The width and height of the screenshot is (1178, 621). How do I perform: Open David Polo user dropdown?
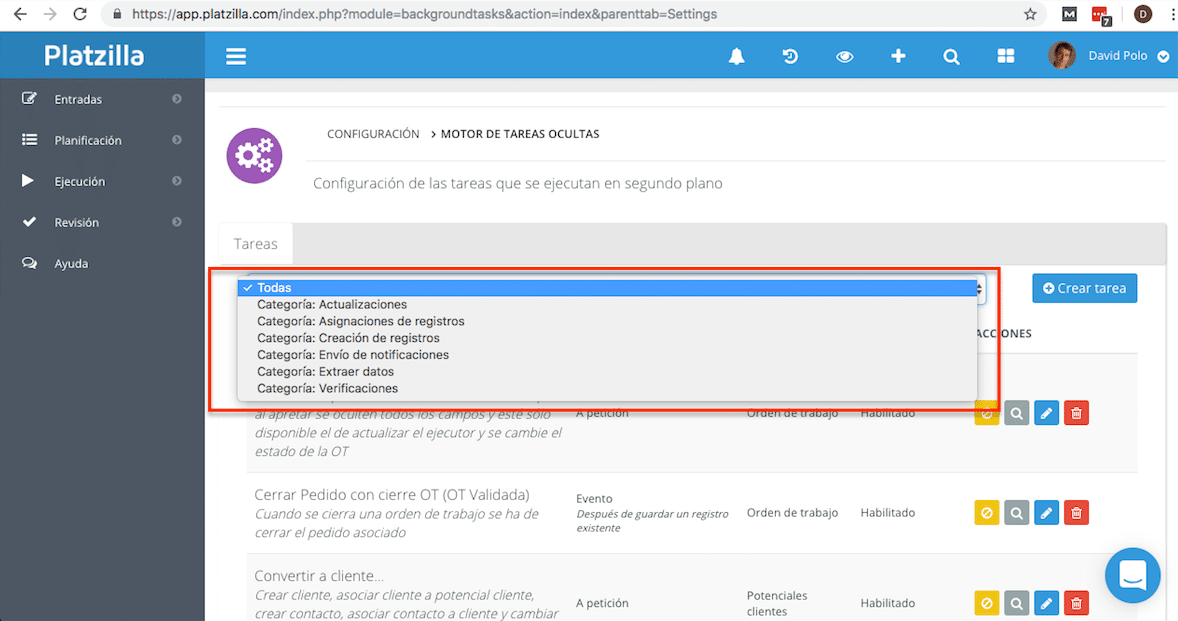[1162, 57]
